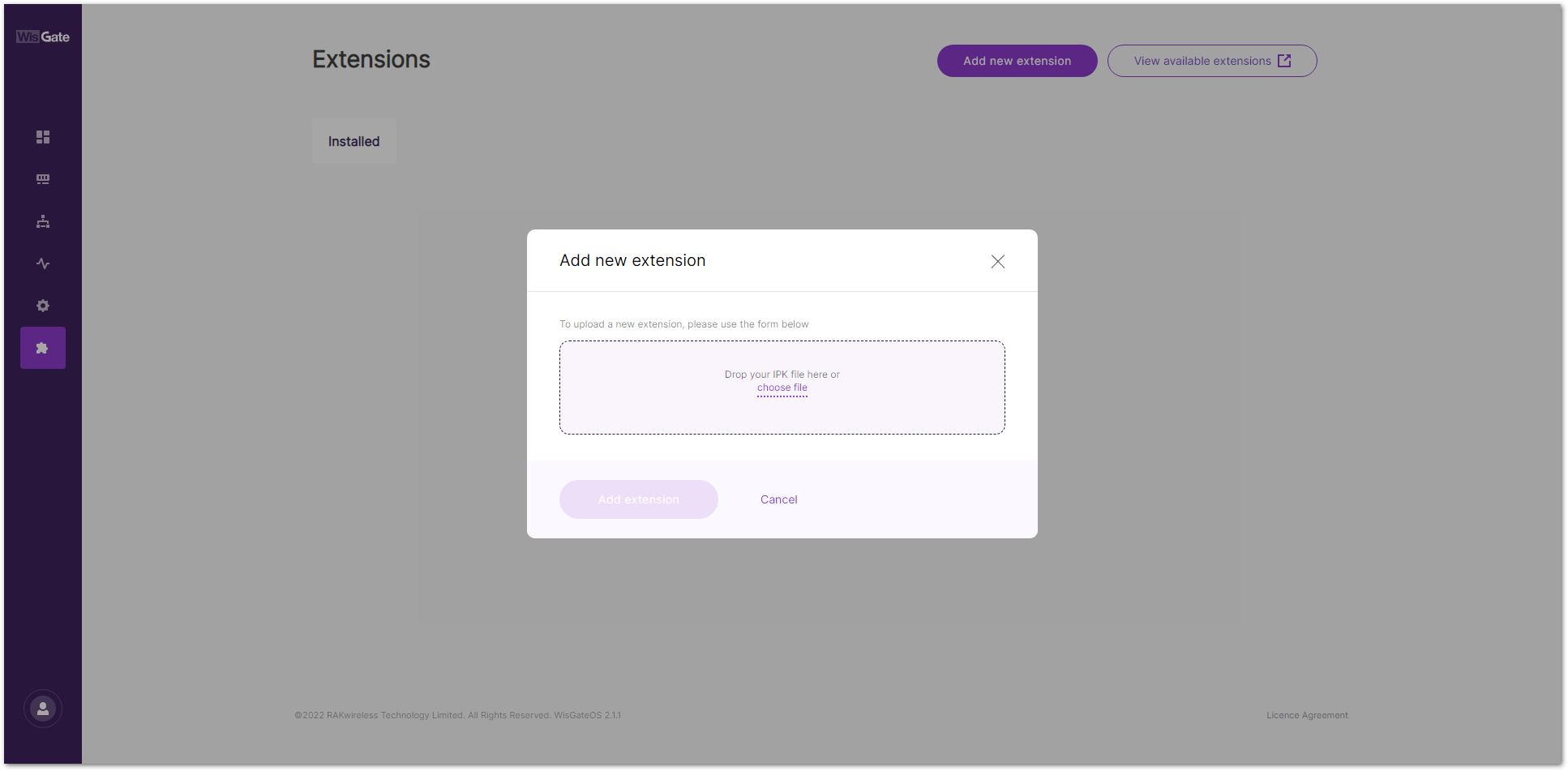
Task: Open the Network topology sidebar icon
Action: coord(43,221)
